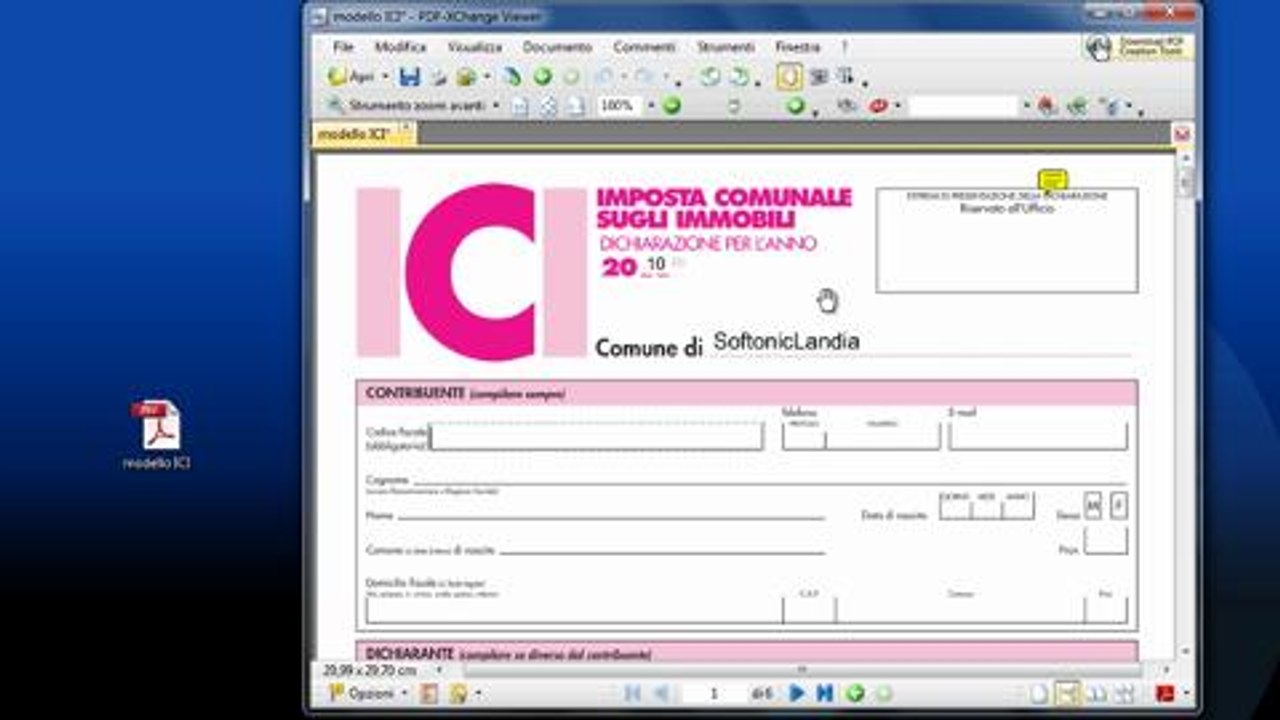
Task: Open the Strumenti menu
Action: (x=725, y=47)
